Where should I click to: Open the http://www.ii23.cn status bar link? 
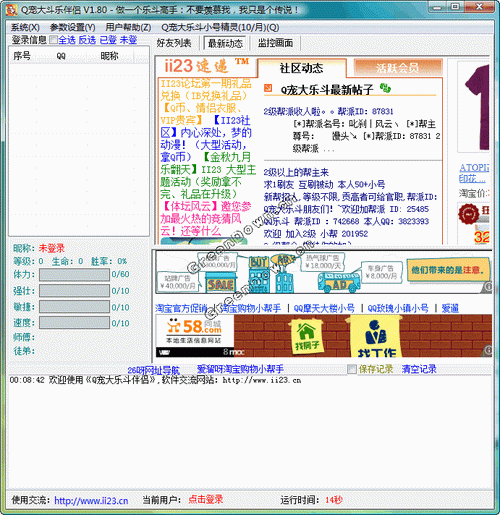click(91, 501)
